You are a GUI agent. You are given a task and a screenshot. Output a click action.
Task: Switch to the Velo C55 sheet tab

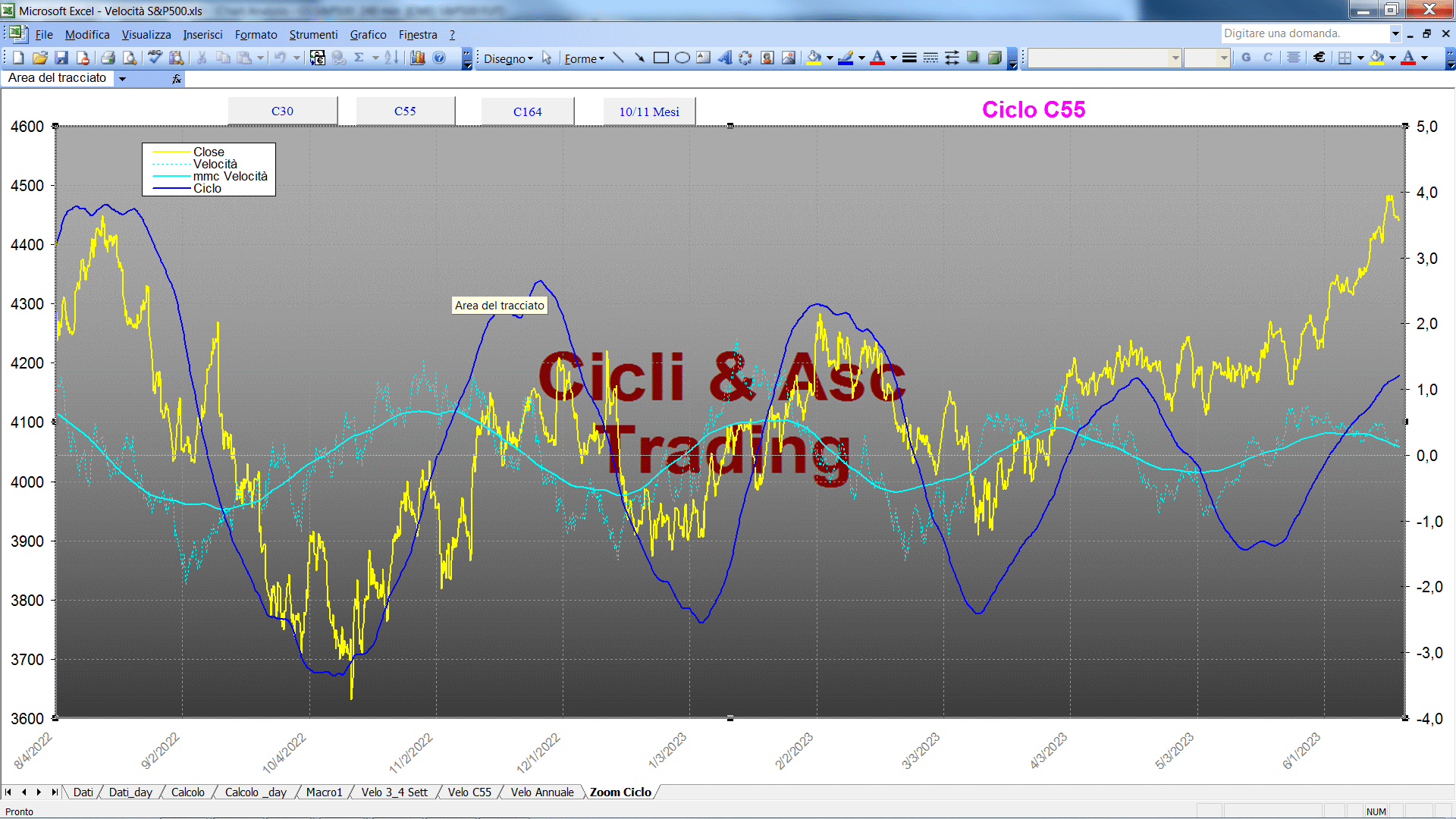pos(469,792)
